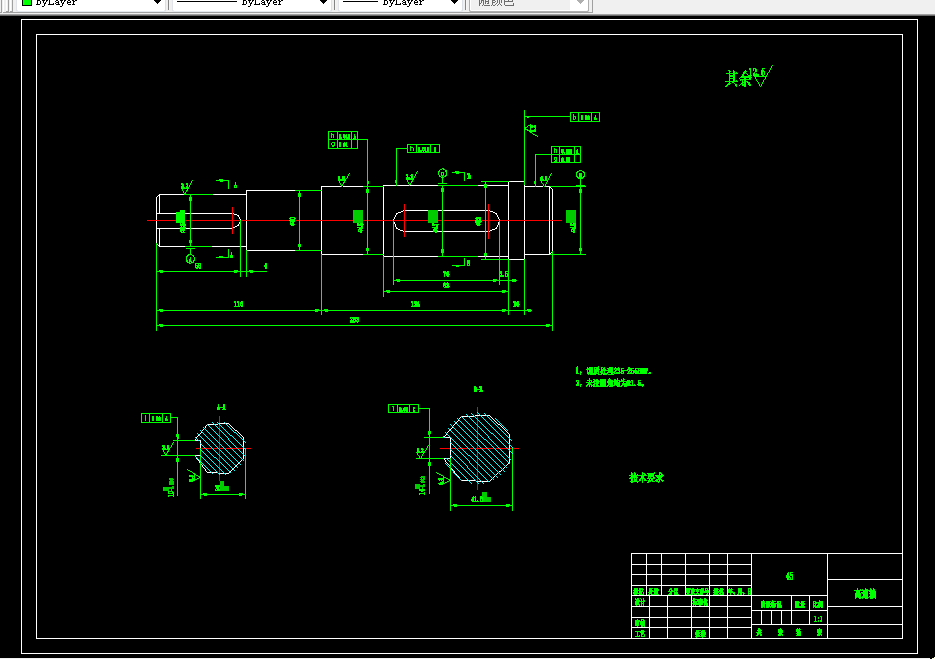Select the tolerance frame beside A-A section
The image size is (935, 659).
[156, 418]
